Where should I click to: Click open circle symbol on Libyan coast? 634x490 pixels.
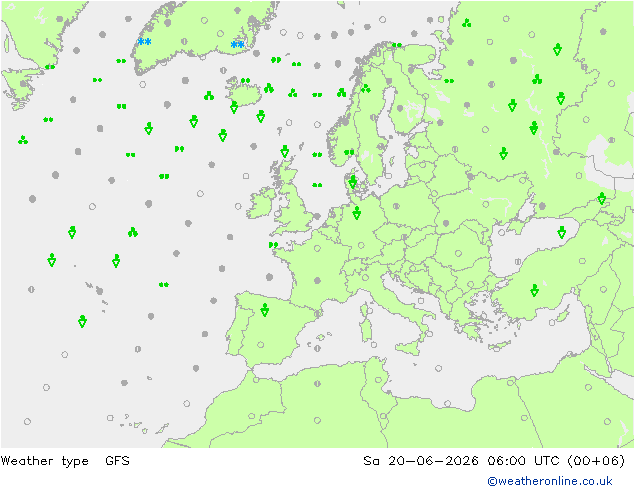point(447,403)
